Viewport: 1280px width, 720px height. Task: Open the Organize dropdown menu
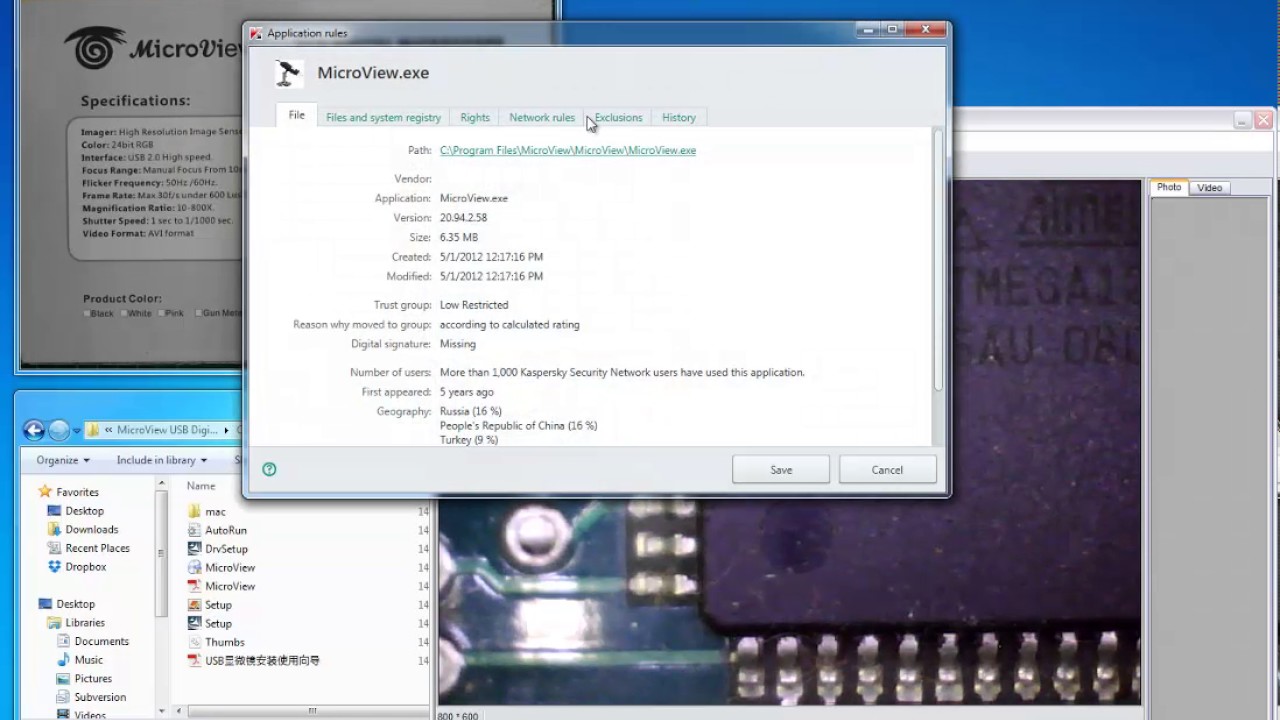point(63,460)
